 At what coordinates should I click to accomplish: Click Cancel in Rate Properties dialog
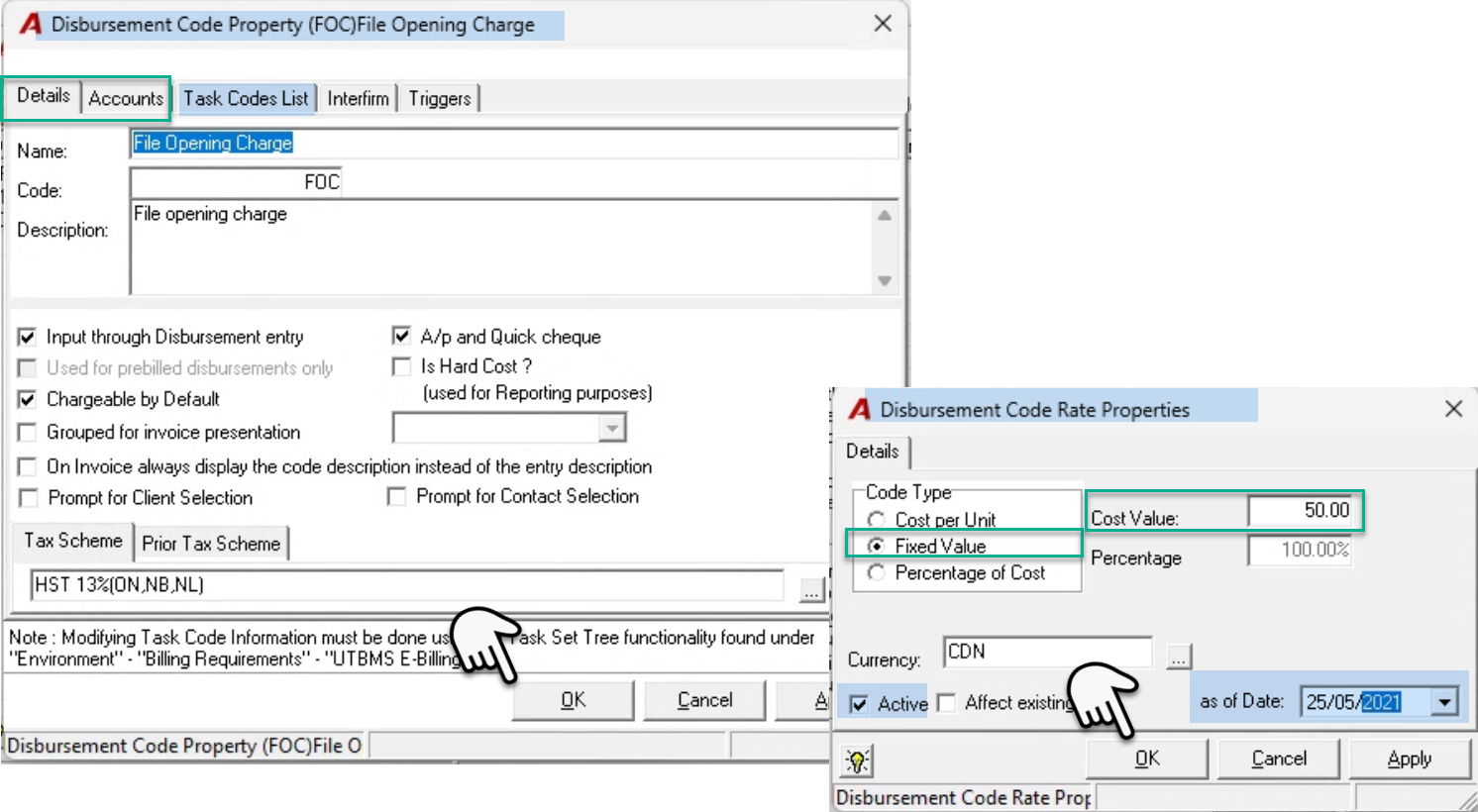(x=1279, y=759)
